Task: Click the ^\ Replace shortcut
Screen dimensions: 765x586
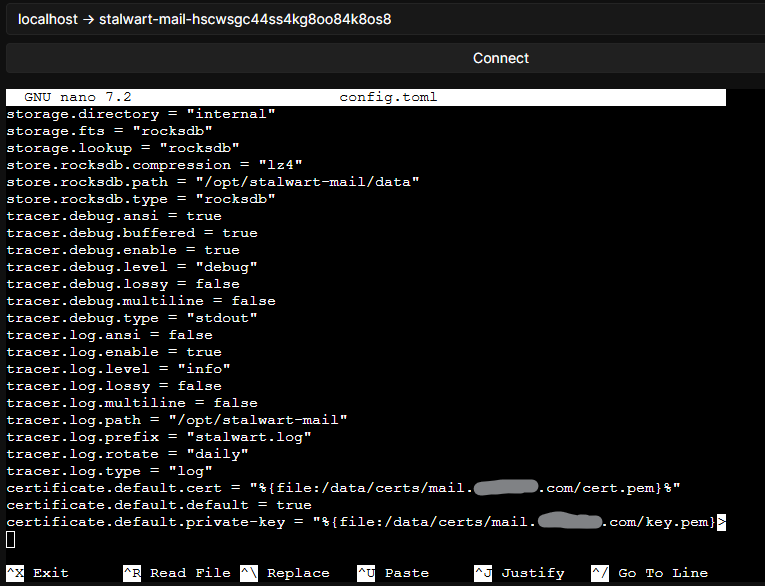Action: tap(285, 573)
